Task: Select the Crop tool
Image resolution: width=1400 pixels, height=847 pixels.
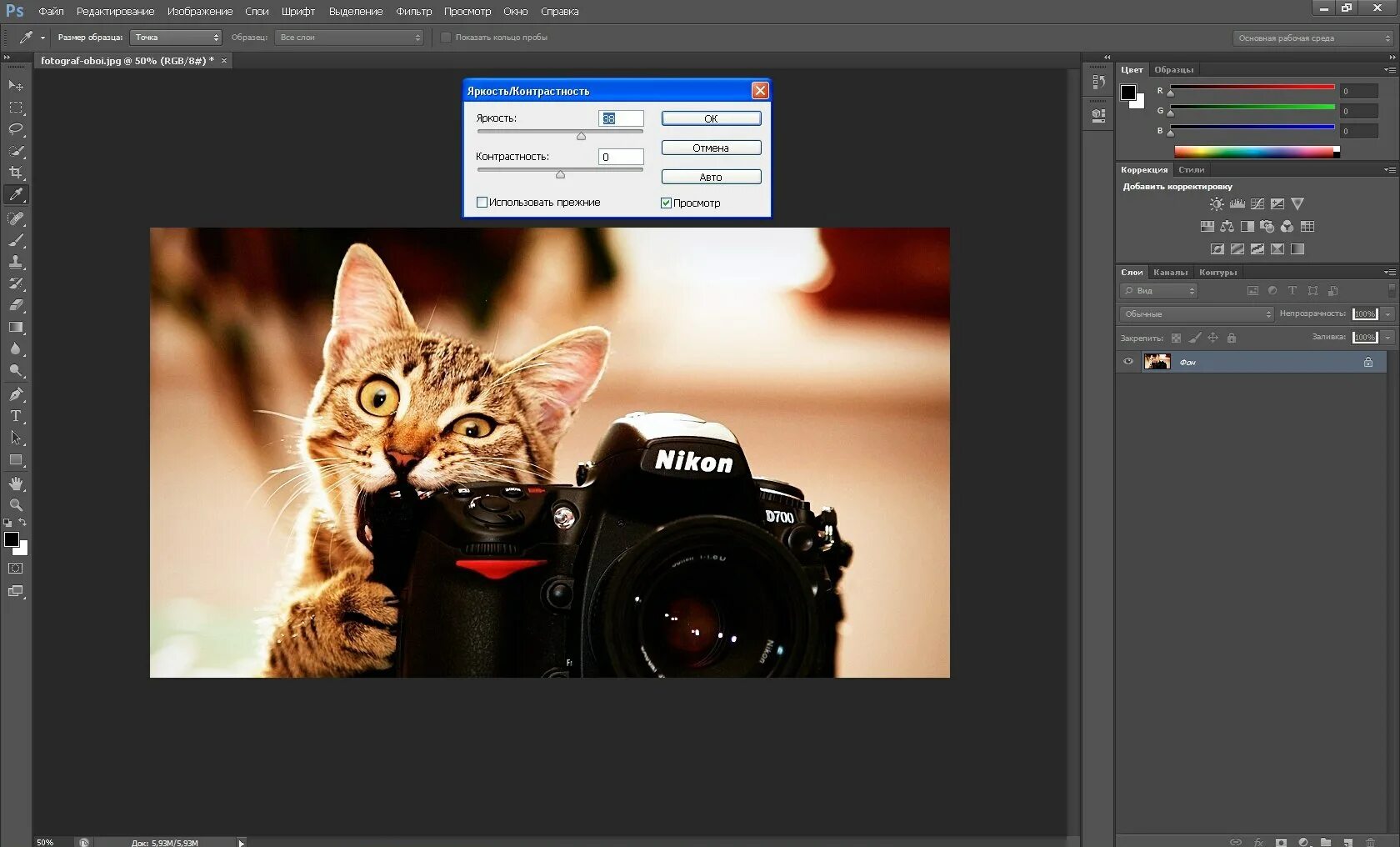Action: coord(16,173)
